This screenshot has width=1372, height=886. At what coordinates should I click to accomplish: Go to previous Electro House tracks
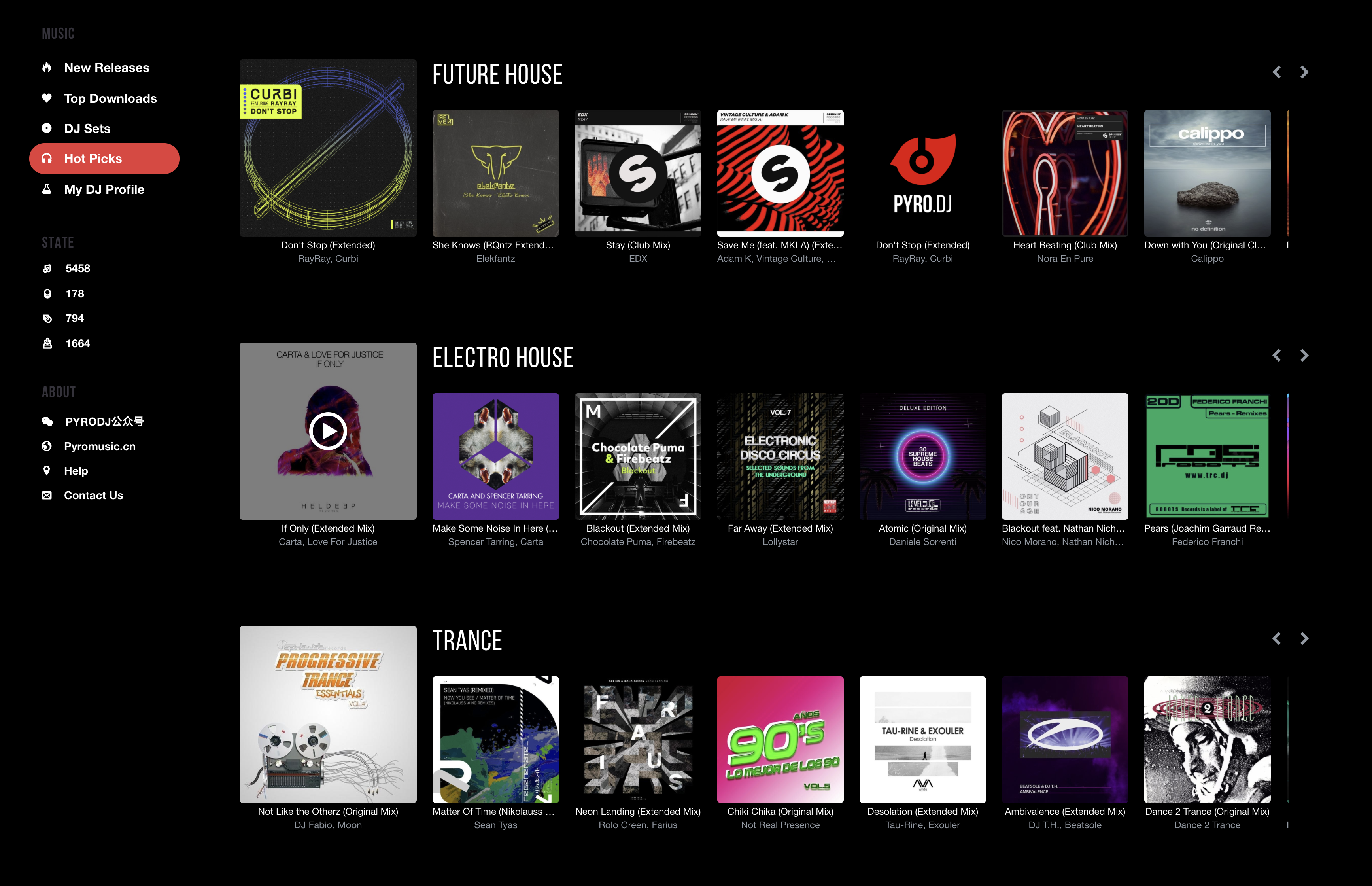pyautogui.click(x=1277, y=355)
